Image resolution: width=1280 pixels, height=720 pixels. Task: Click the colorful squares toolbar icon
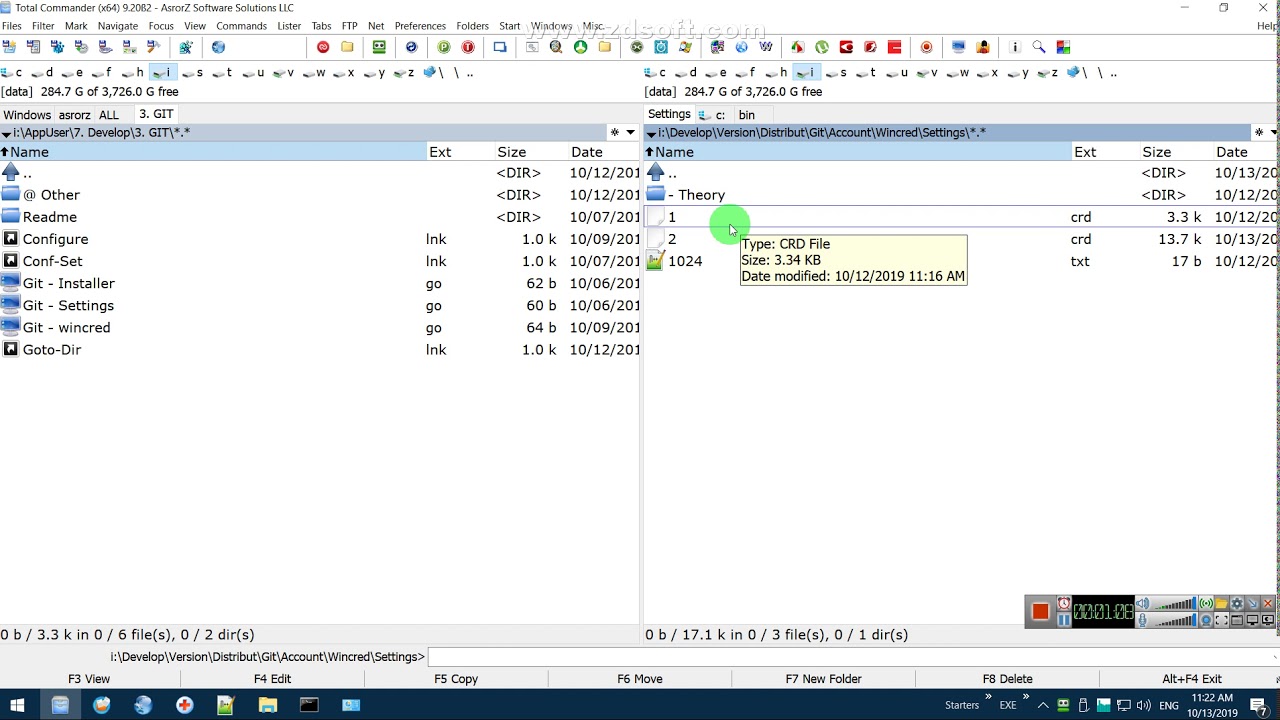[1063, 47]
